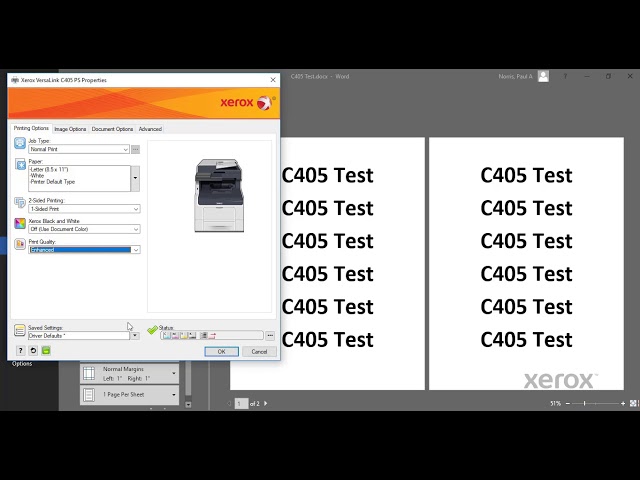Click the current page number field
The width and height of the screenshot is (640, 480).
(241, 403)
